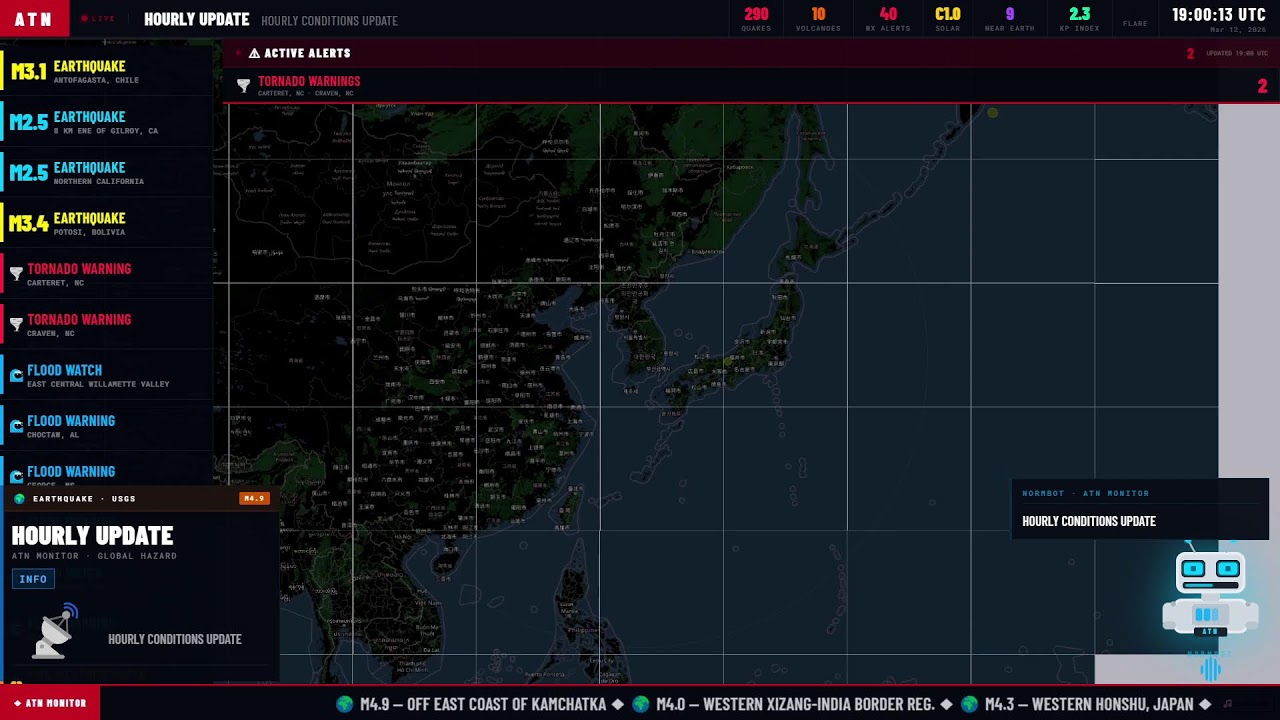Screen dimensions: 1280x720
Task: Open the Craven, NC tornado warning entry
Action: point(107,326)
